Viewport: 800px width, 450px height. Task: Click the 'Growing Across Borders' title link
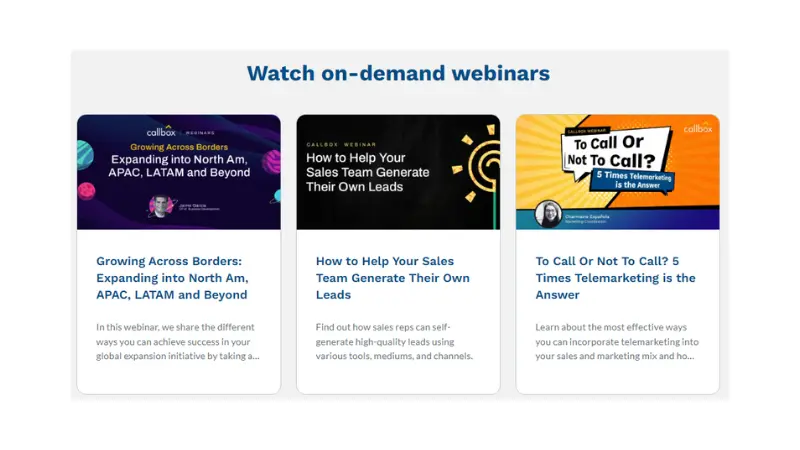point(172,278)
